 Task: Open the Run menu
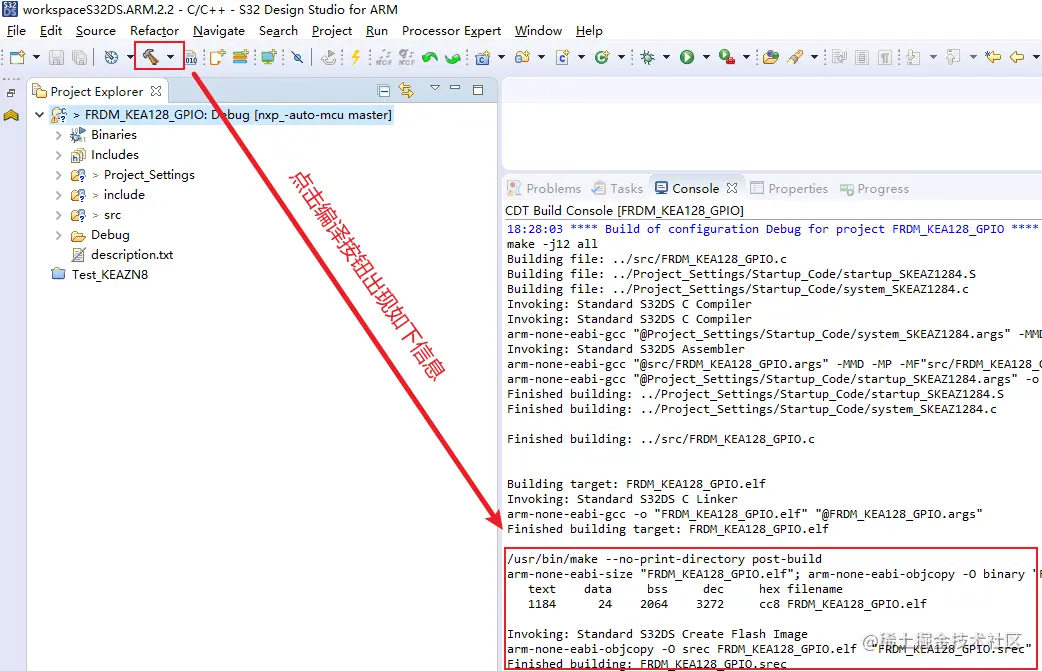(377, 31)
